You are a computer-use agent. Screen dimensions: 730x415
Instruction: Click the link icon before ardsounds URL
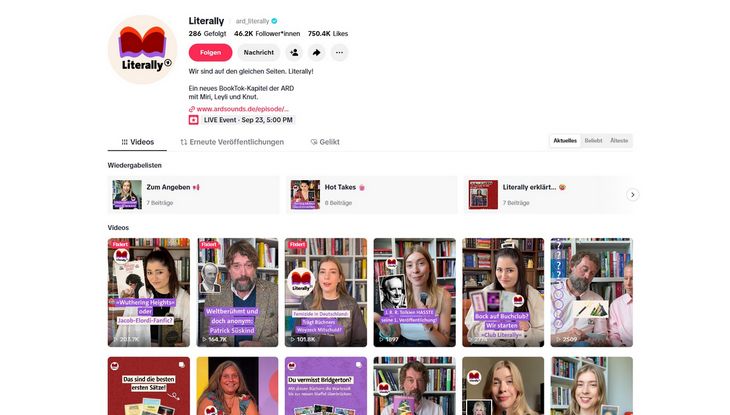pos(191,109)
